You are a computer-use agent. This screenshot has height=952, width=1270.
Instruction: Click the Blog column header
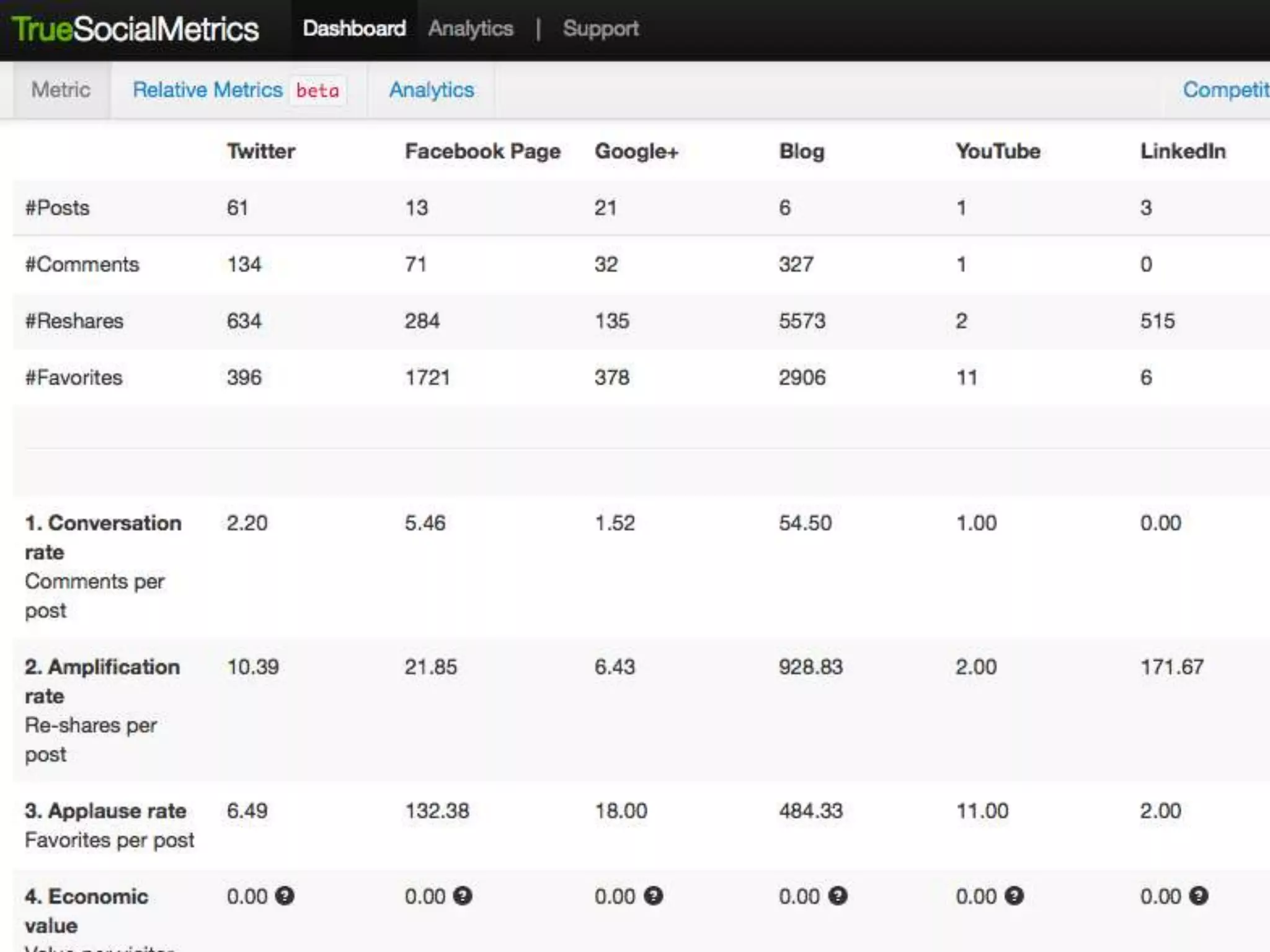coord(802,151)
